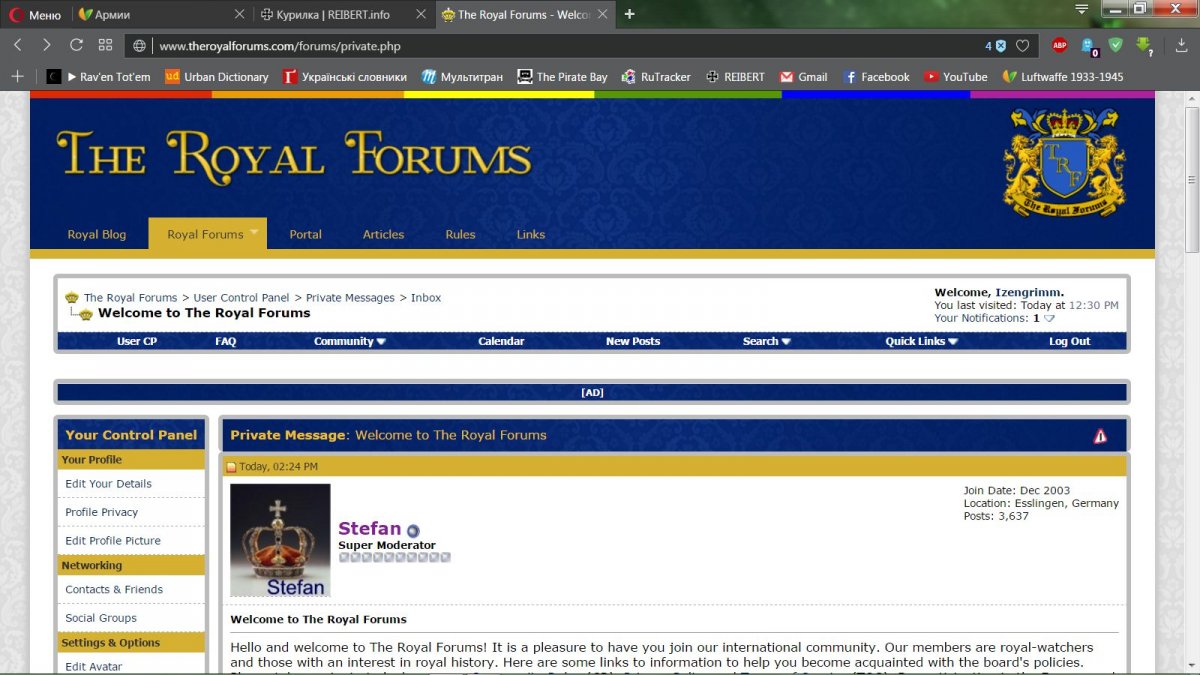Open the Opera Меню button
The height and width of the screenshot is (675, 1200).
coord(35,15)
